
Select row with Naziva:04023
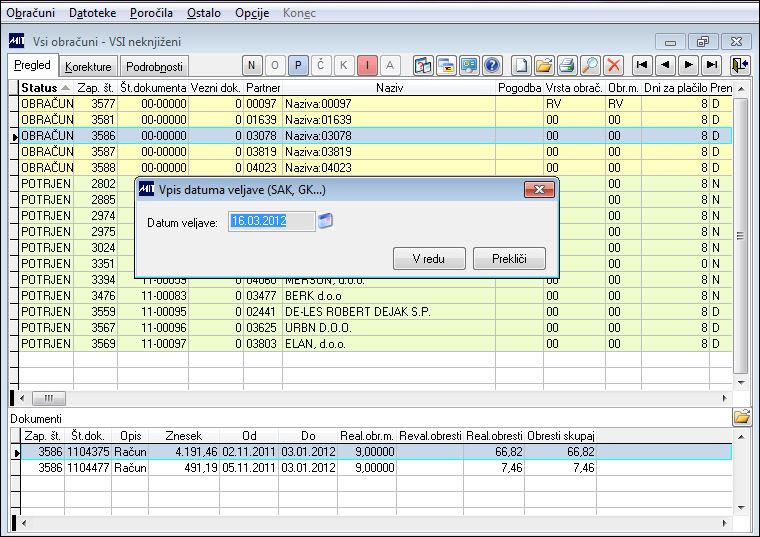(376, 168)
